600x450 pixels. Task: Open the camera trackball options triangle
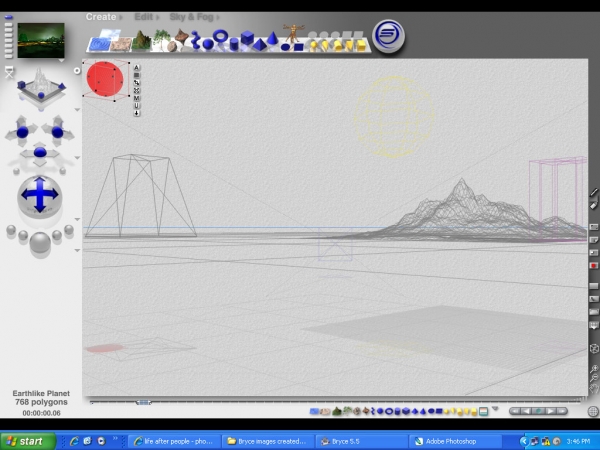[x=77, y=219]
